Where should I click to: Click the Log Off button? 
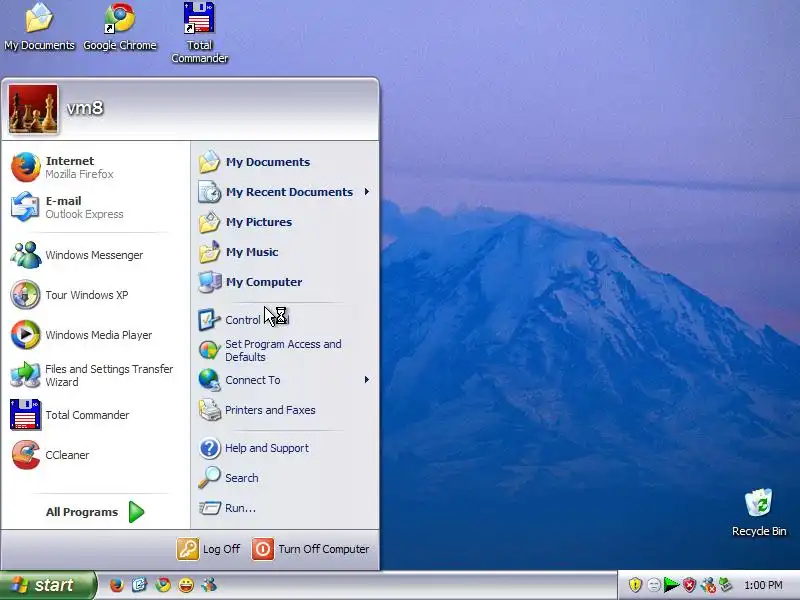208,549
